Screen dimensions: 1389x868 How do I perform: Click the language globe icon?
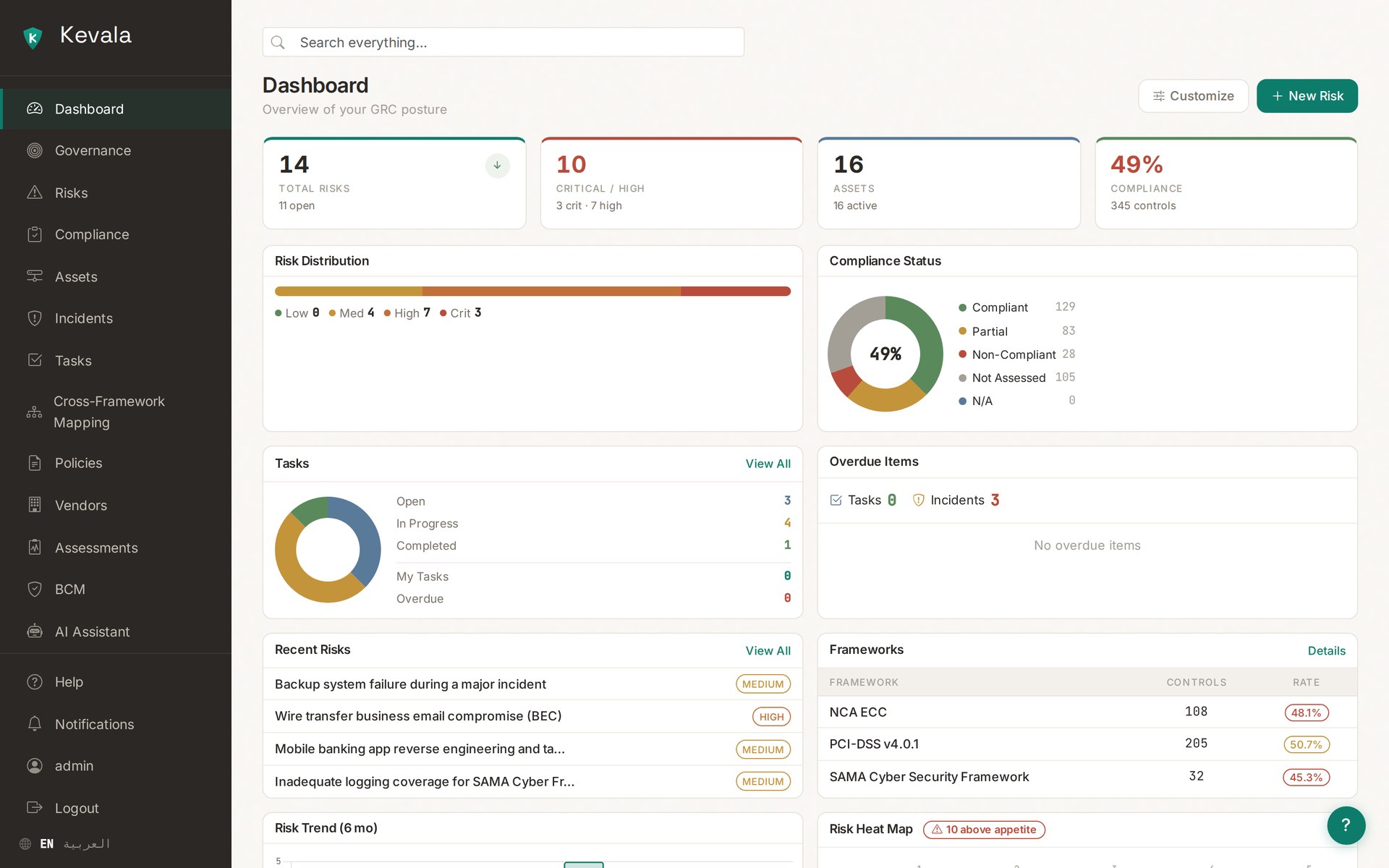[x=25, y=844]
